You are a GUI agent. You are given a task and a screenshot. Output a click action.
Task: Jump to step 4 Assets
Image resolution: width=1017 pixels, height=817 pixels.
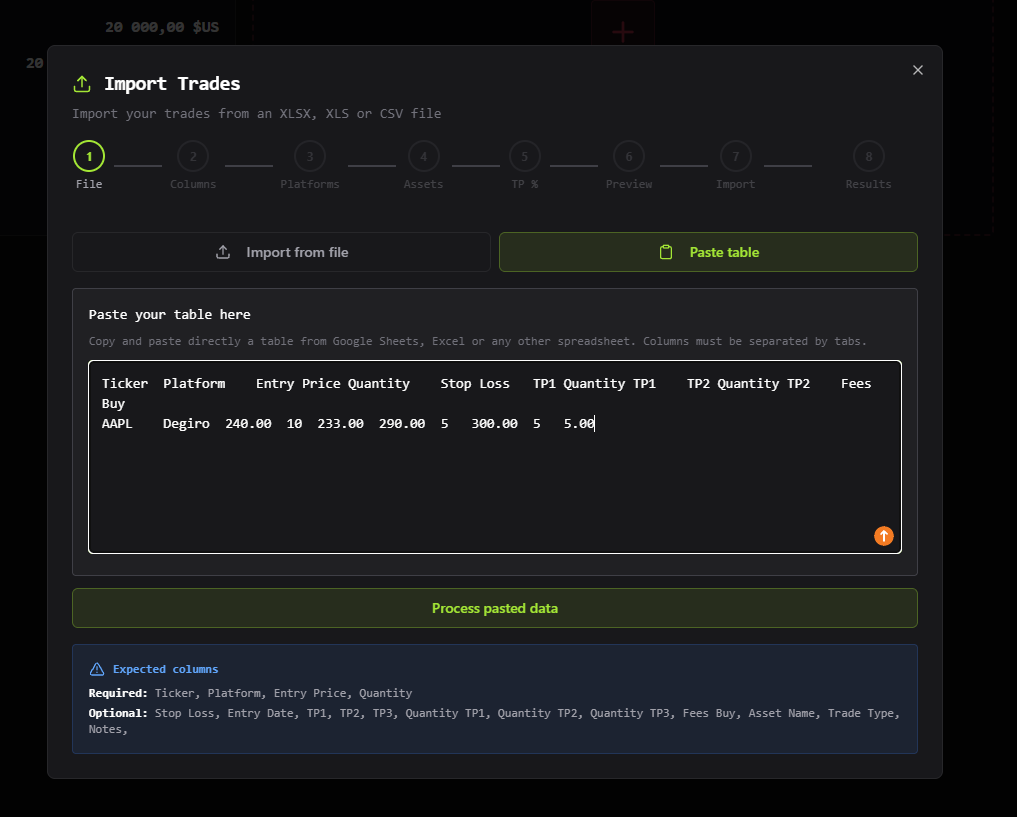click(x=423, y=157)
